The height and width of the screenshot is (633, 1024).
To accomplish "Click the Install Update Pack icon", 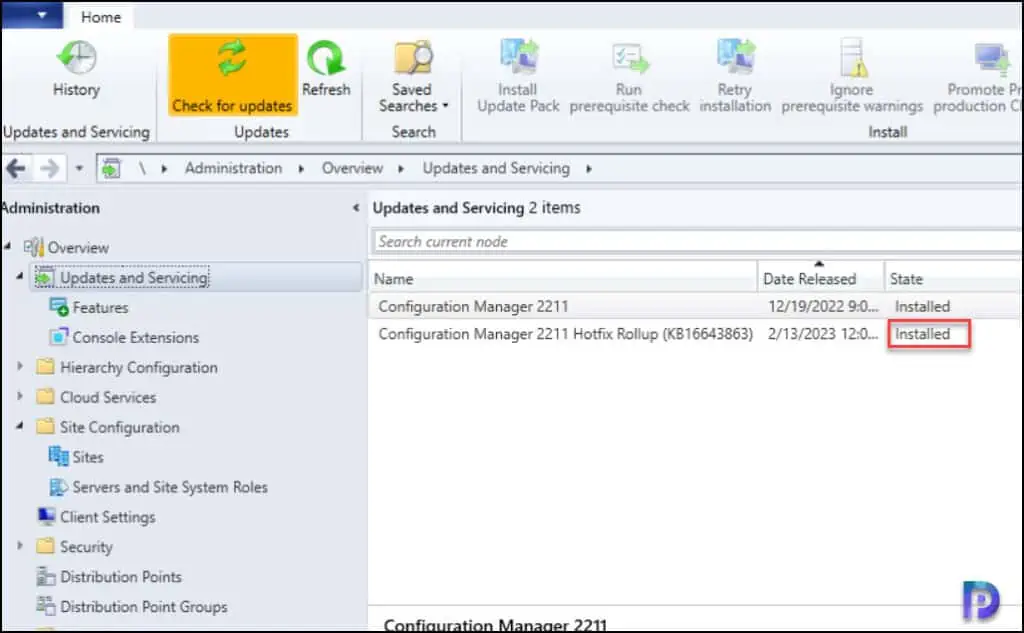I will (519, 57).
